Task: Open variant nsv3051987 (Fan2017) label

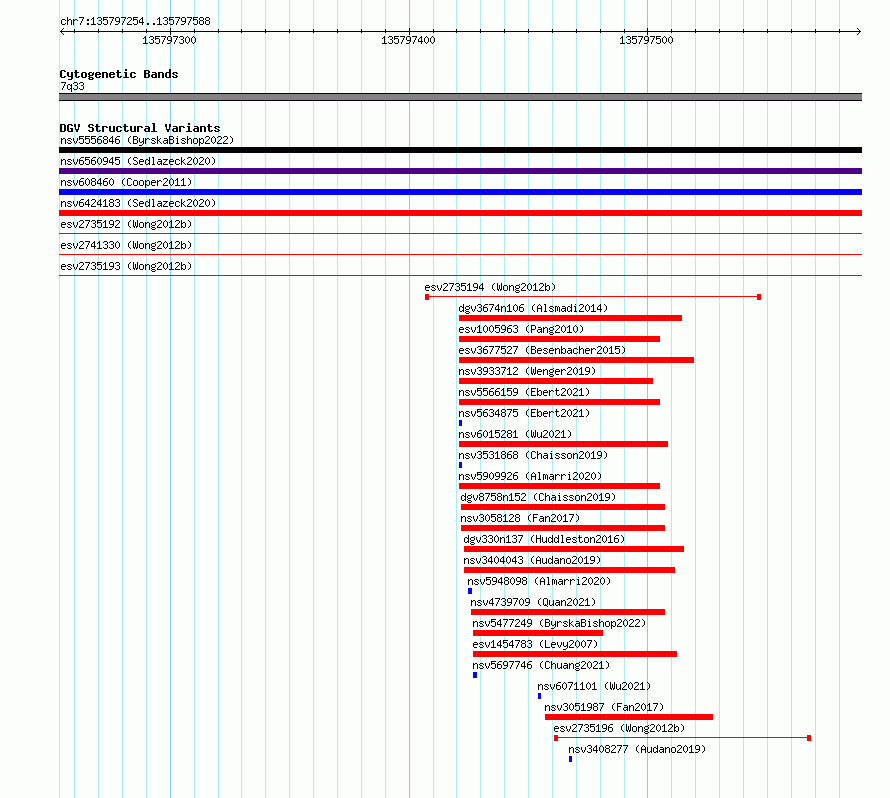Action: pos(604,707)
